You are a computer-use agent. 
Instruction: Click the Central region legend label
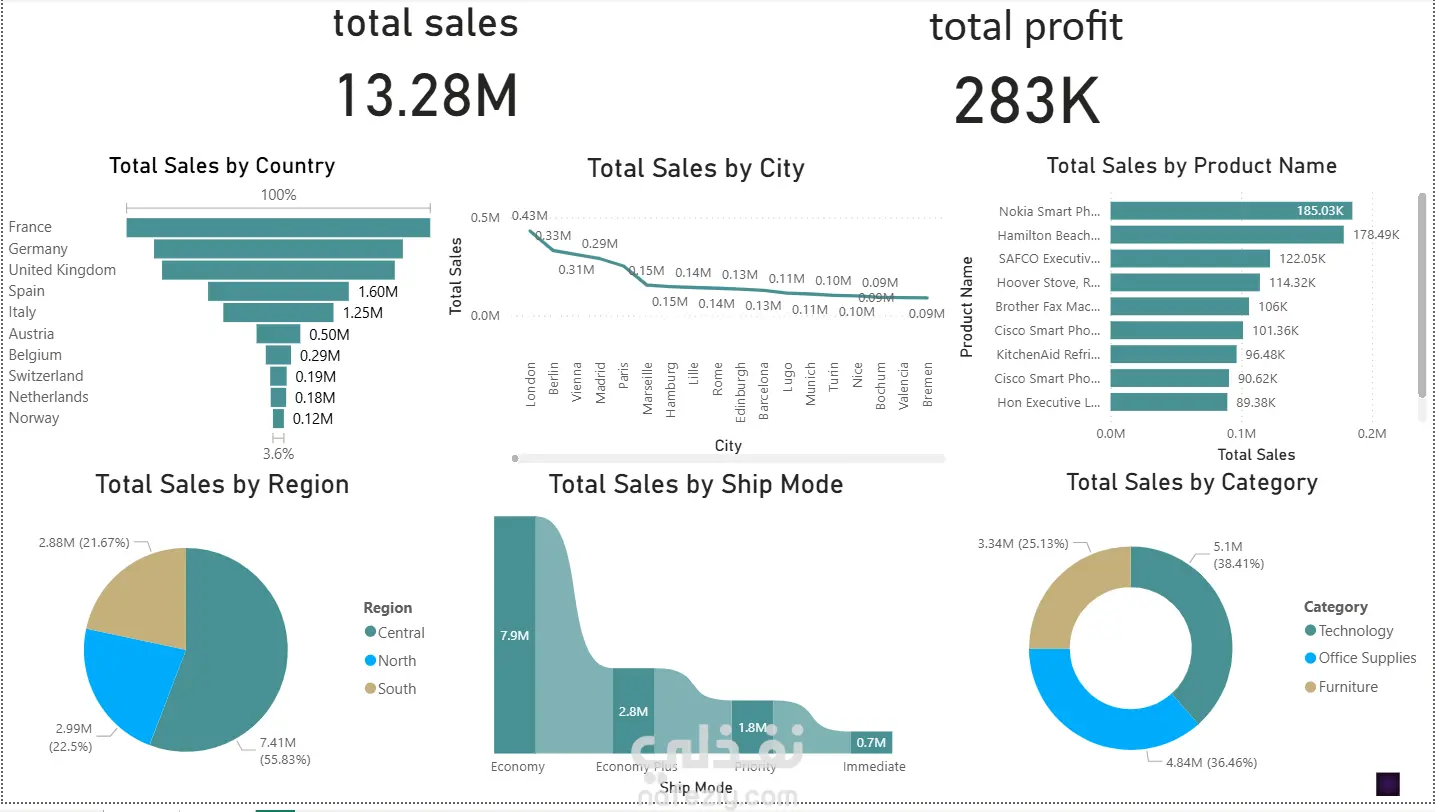click(401, 633)
